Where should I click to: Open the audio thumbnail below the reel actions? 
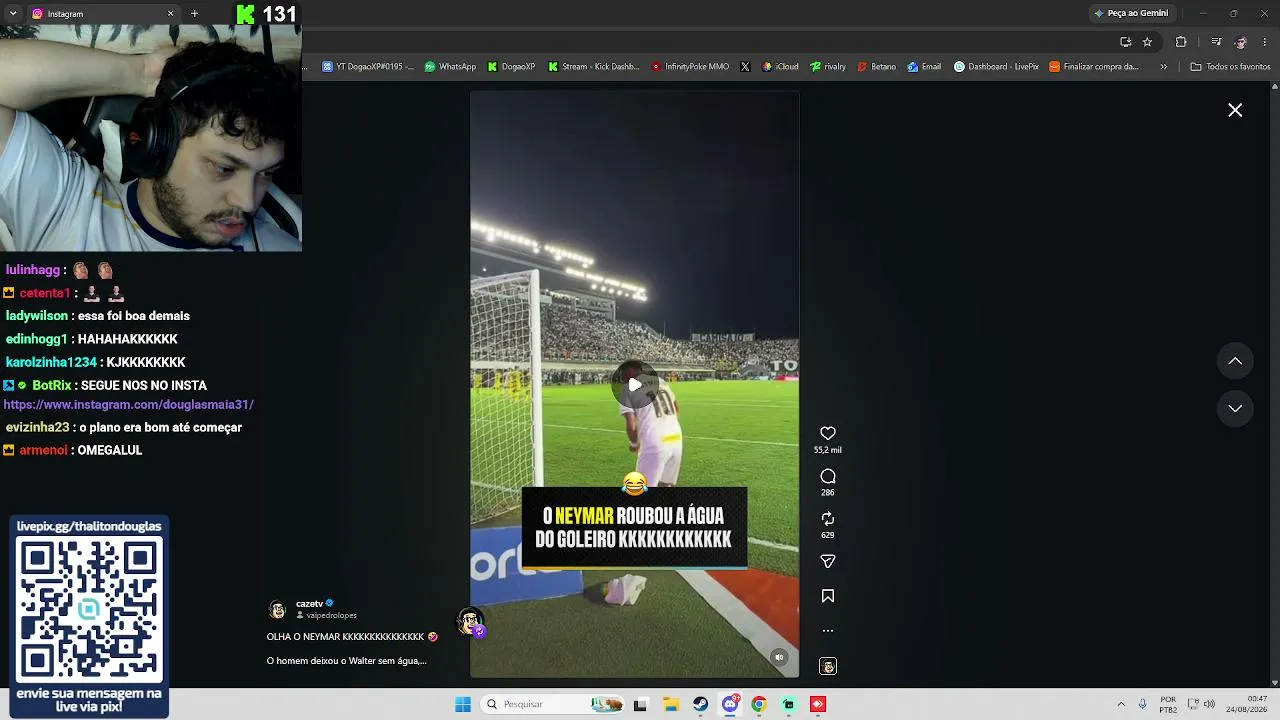tap(828, 666)
